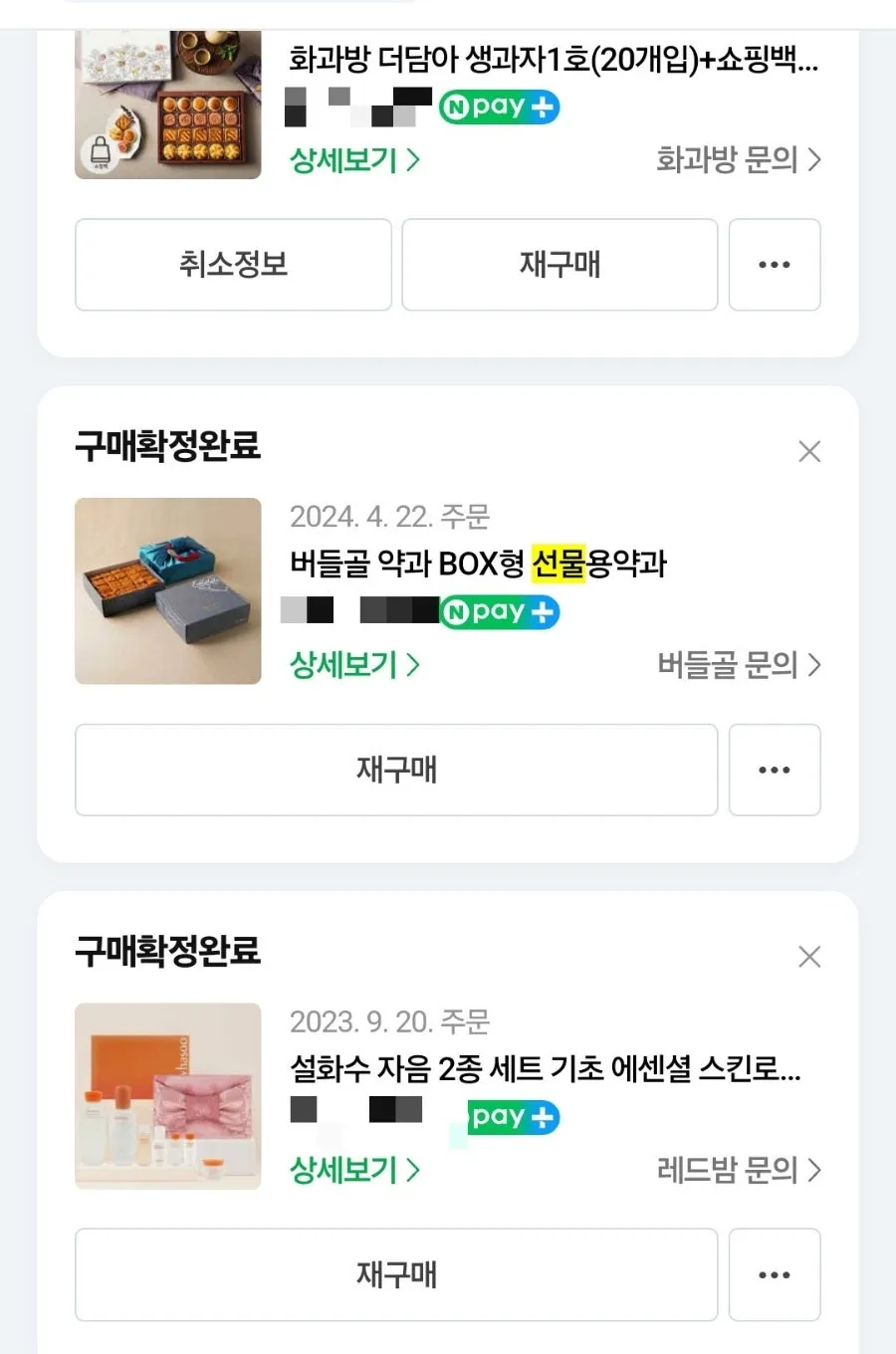
Task: Contact seller via 버들골 문의
Action: (x=738, y=664)
